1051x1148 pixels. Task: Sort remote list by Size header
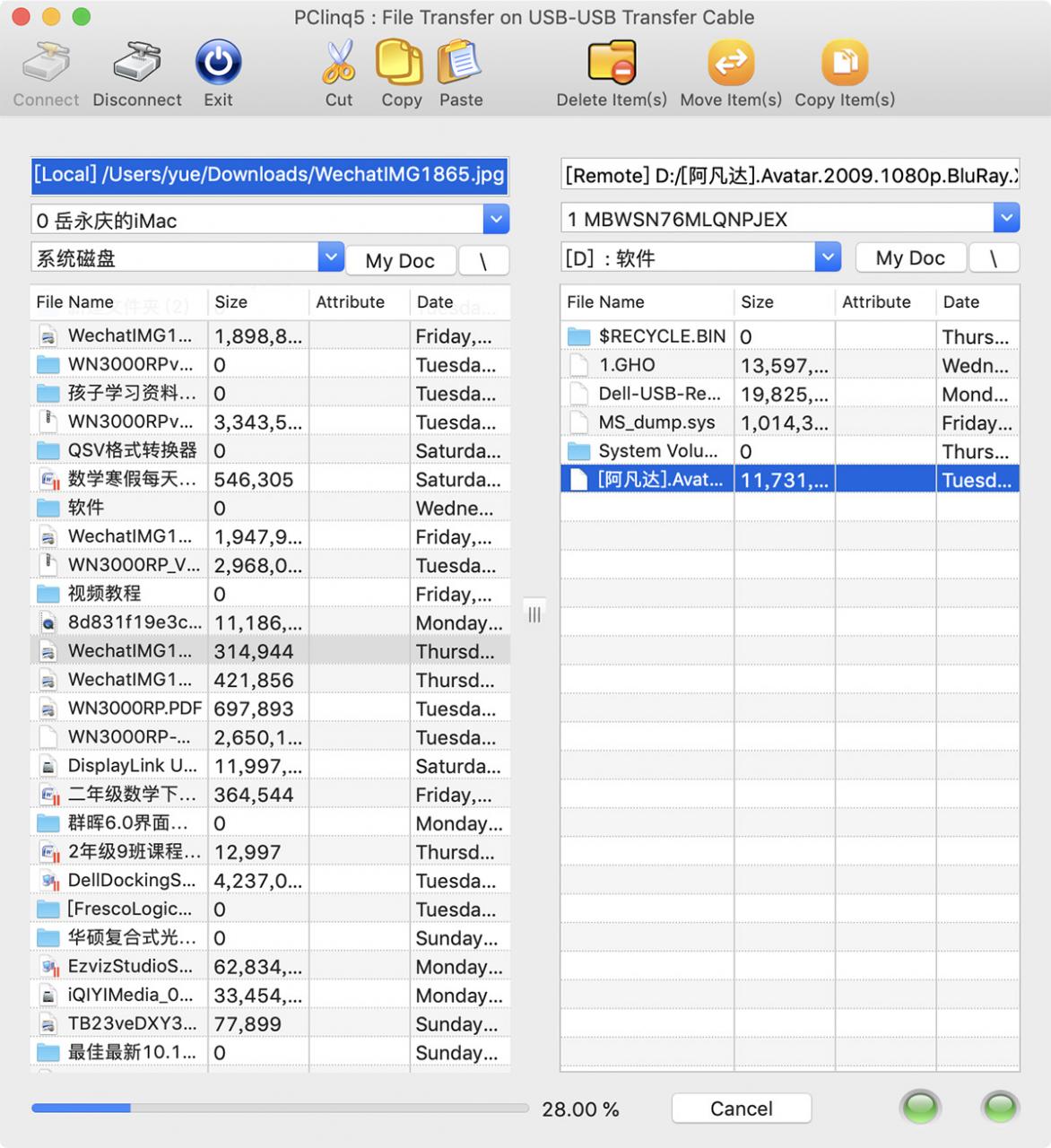[785, 302]
